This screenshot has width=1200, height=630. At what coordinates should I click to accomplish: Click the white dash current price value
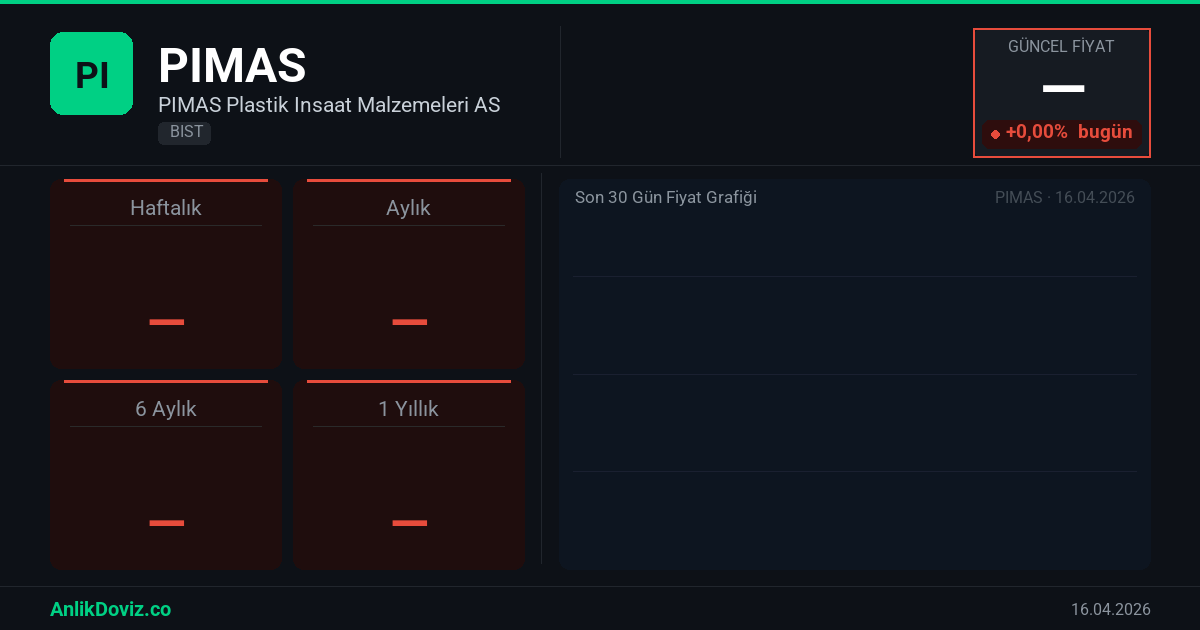(x=1063, y=89)
